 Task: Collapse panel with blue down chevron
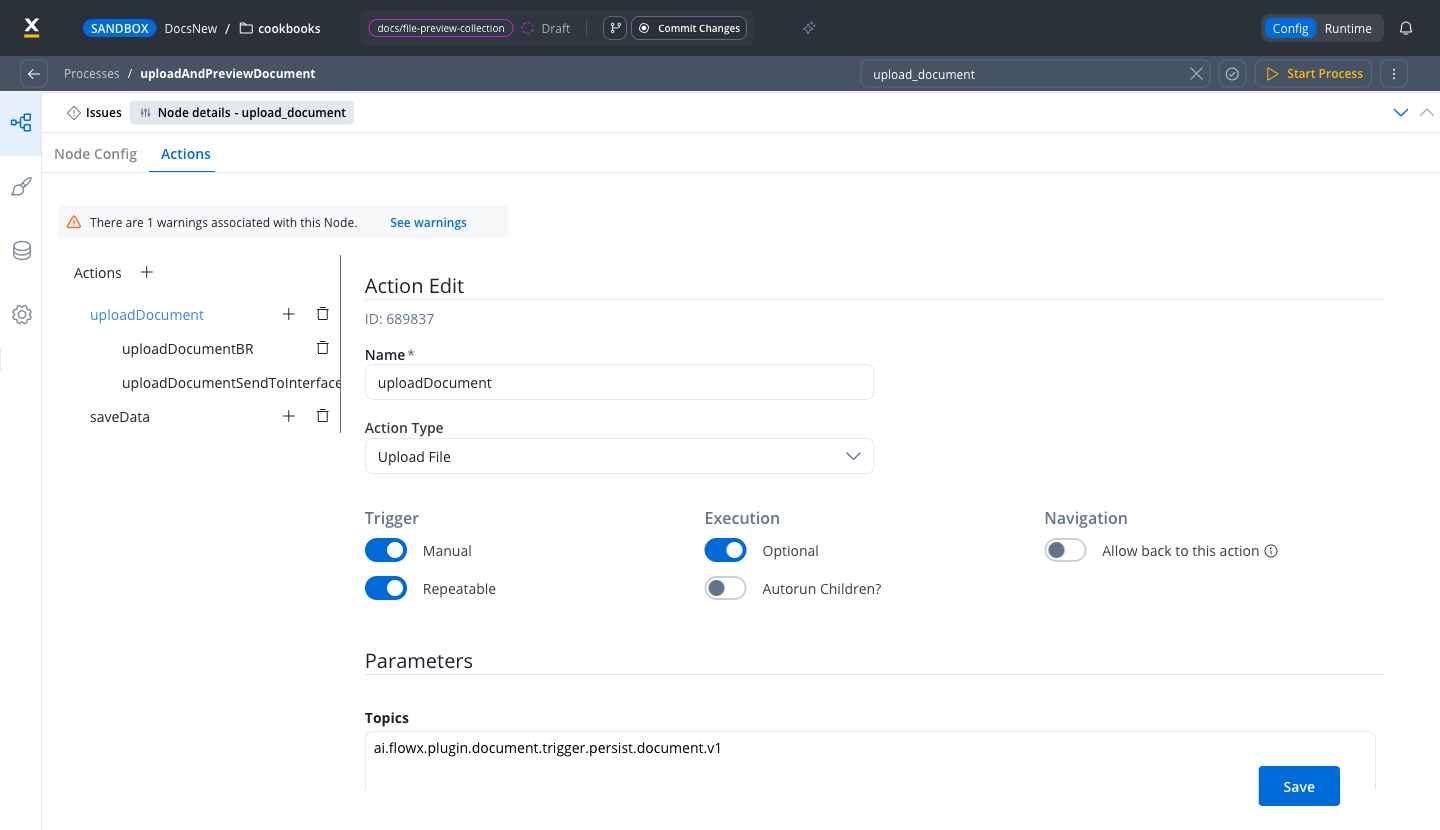(x=1401, y=113)
